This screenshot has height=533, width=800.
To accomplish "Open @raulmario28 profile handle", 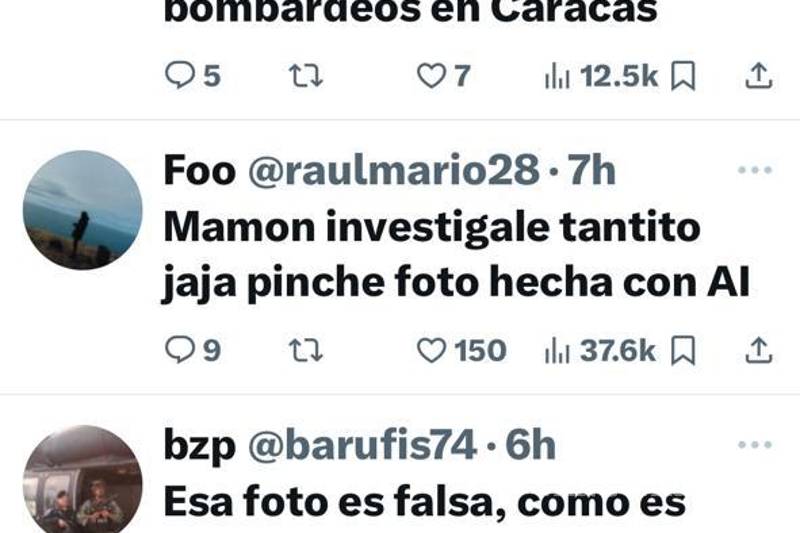I will click(x=394, y=170).
